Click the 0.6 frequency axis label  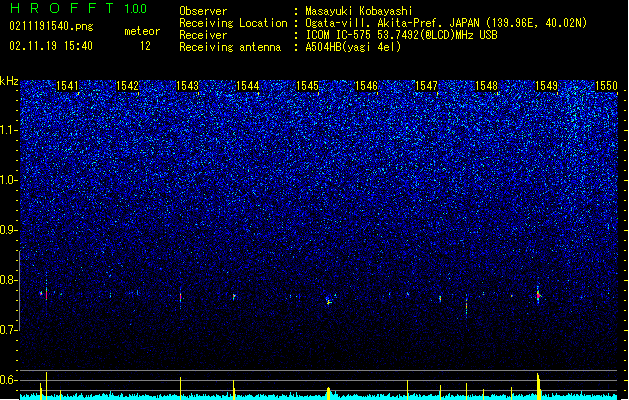coord(9,380)
